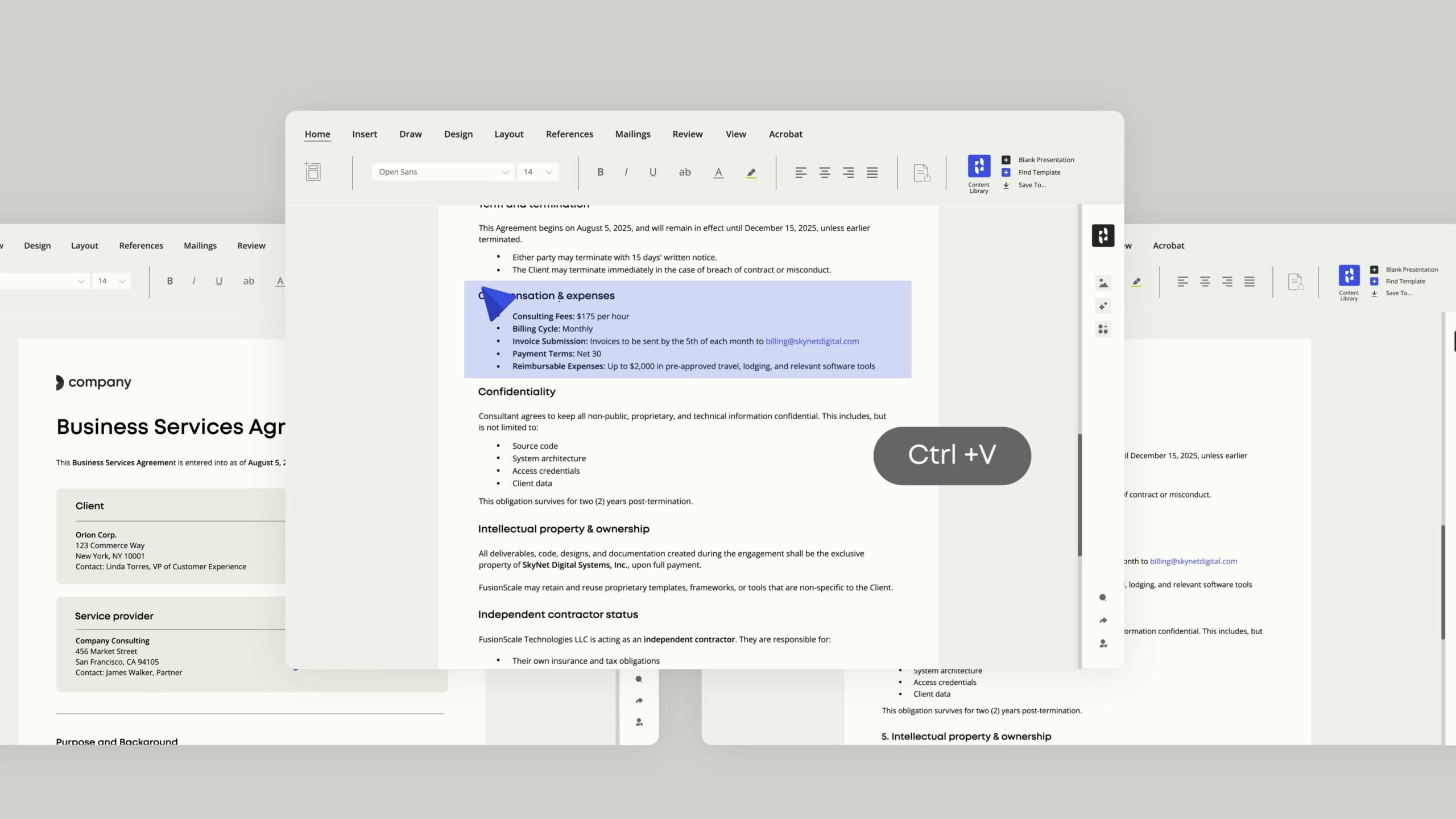Click Save To... in front window

coord(1024,185)
